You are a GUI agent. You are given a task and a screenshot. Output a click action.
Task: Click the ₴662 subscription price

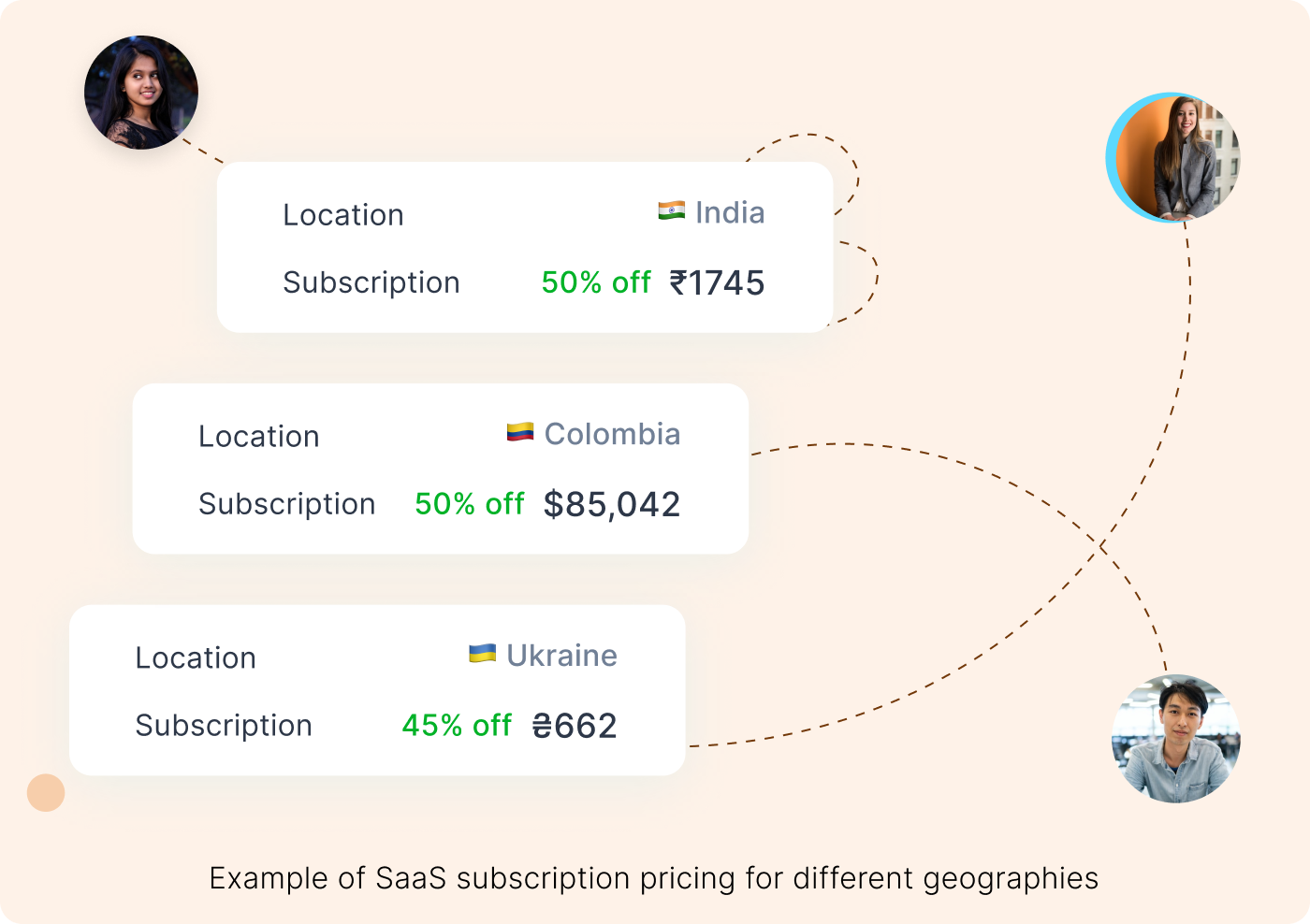tap(575, 726)
